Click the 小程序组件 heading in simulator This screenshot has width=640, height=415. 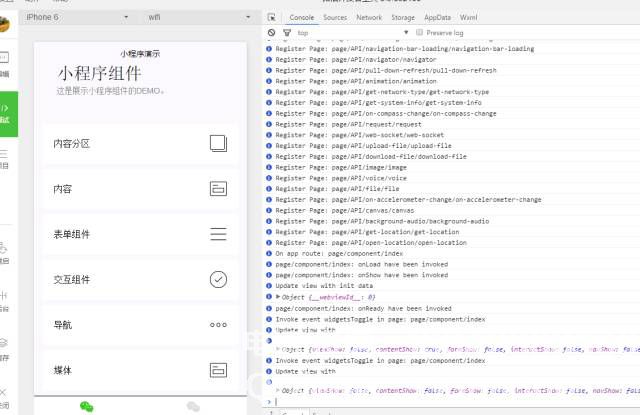point(100,74)
